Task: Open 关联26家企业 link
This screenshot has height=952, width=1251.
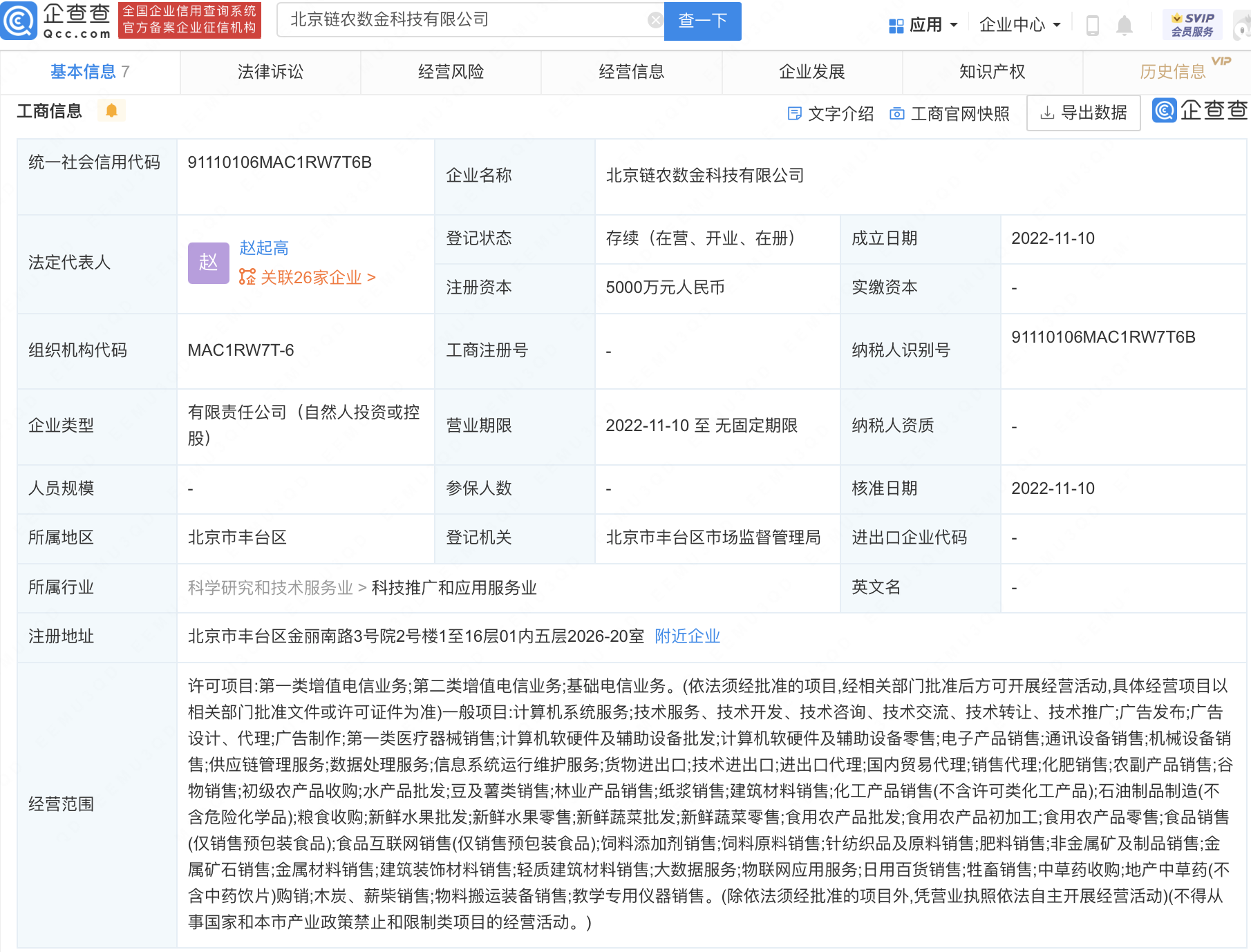Action: (x=308, y=278)
